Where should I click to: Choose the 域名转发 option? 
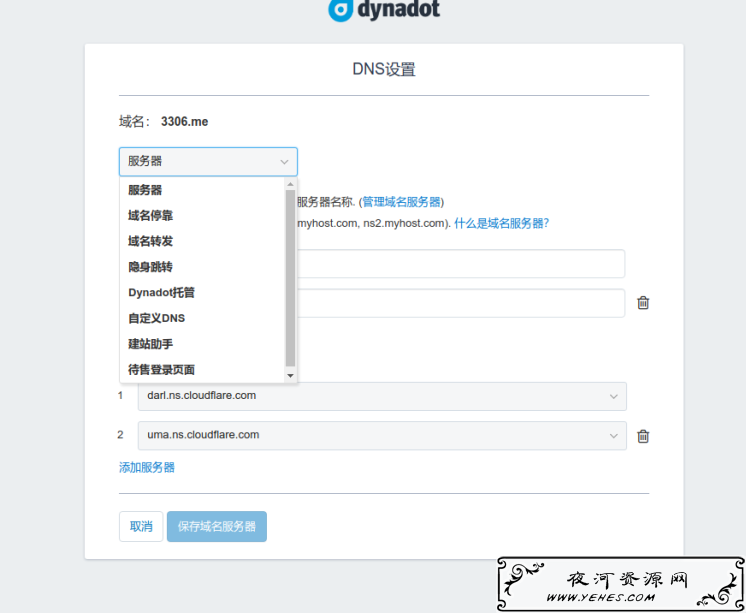tap(202, 241)
